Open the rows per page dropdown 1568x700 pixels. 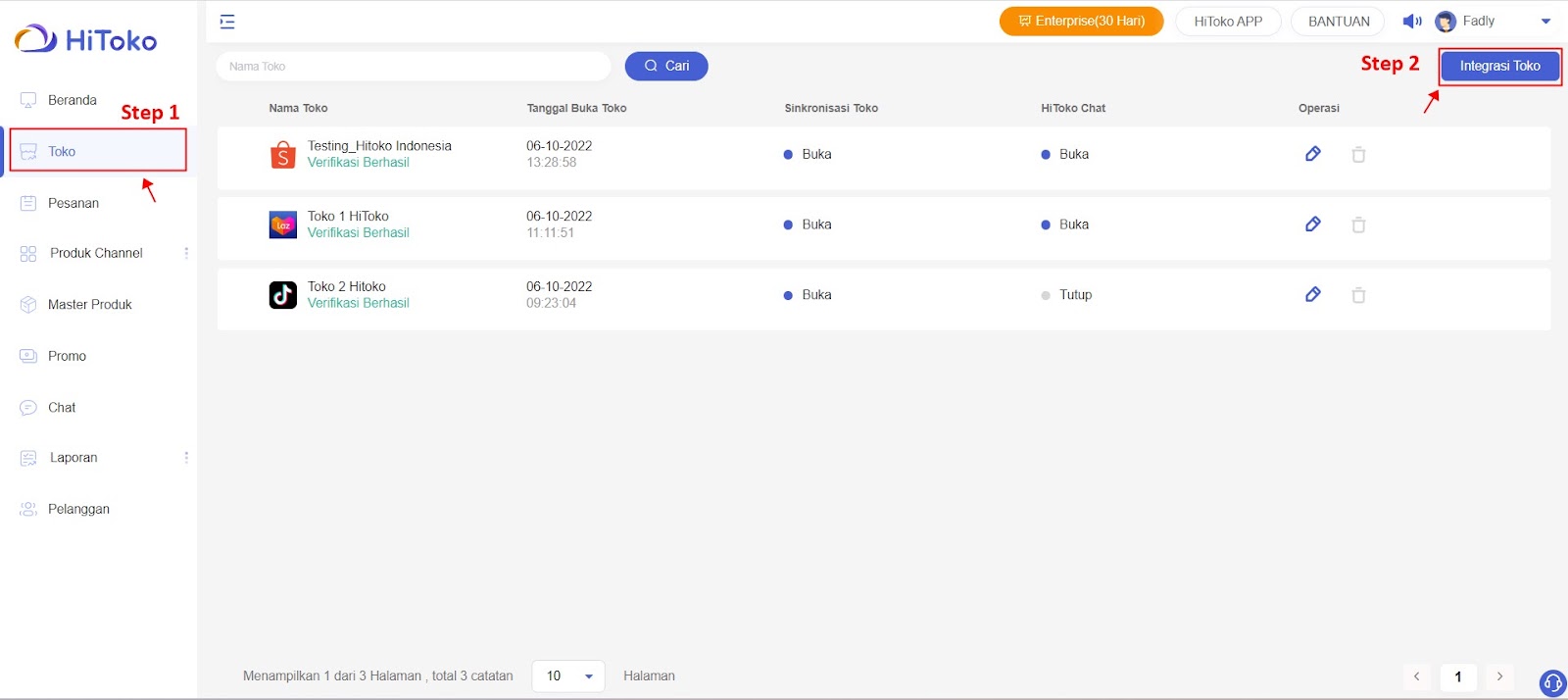[x=568, y=675]
